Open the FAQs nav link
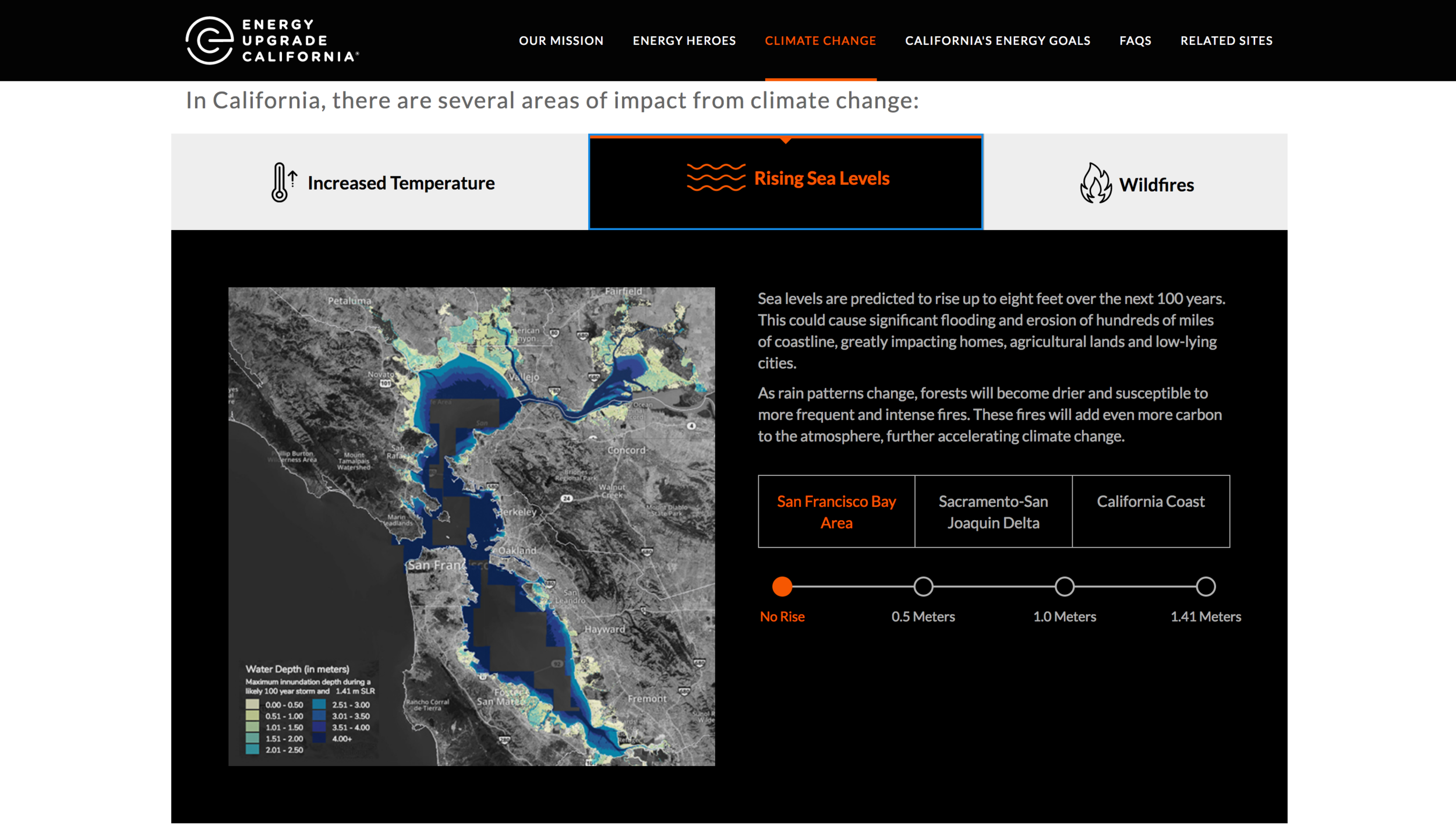The image size is (1456, 840). click(x=1135, y=41)
